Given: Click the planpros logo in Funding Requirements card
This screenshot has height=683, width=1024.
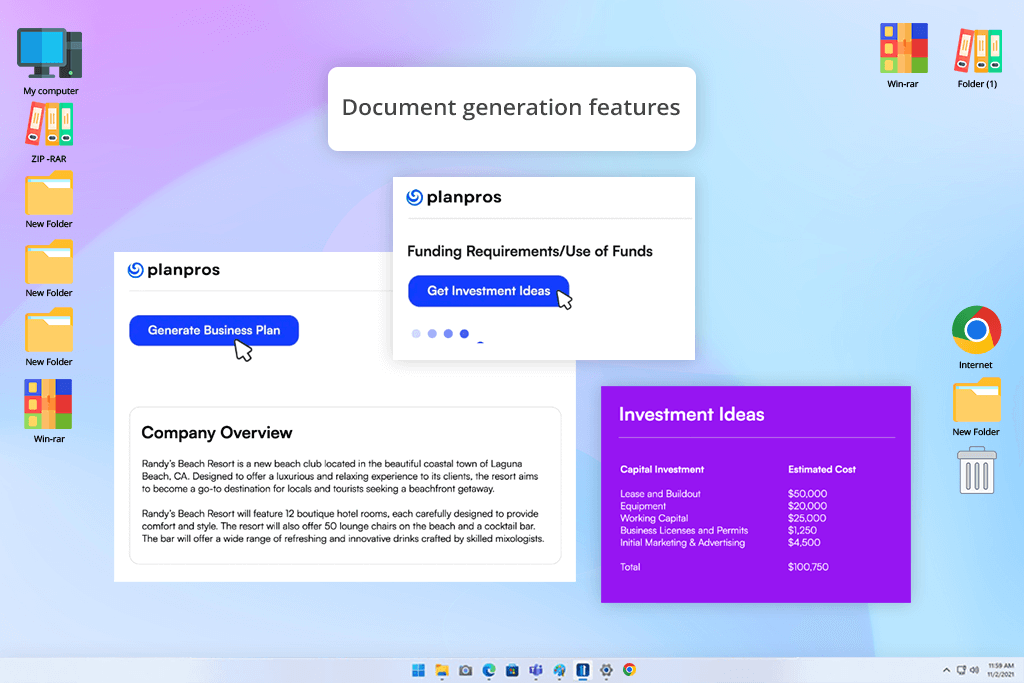Looking at the screenshot, I should 454,197.
